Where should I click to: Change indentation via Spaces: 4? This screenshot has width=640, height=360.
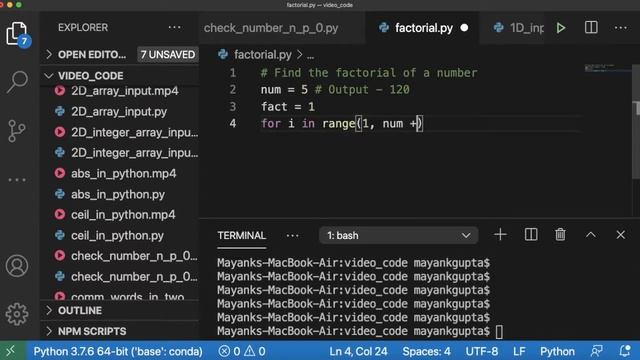coord(427,351)
